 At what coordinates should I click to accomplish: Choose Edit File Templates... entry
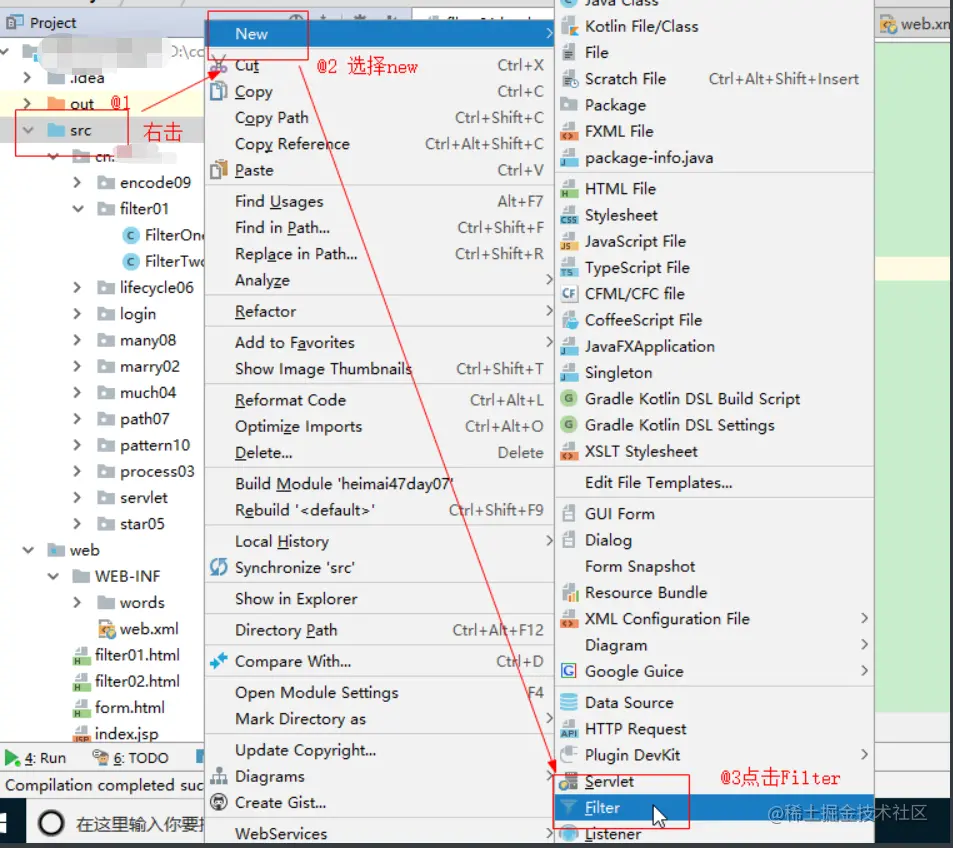715,483
